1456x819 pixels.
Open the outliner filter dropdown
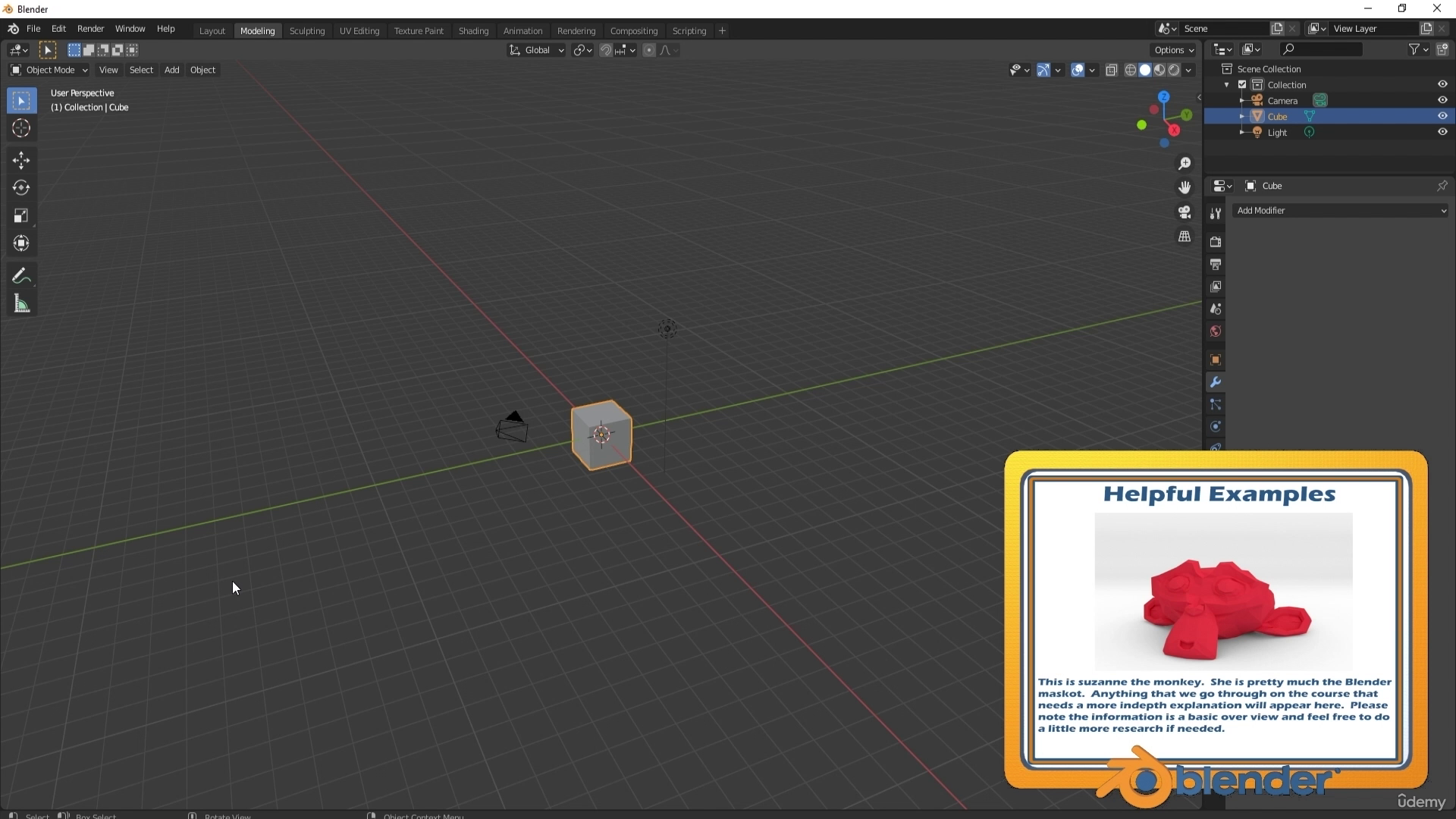click(1418, 49)
